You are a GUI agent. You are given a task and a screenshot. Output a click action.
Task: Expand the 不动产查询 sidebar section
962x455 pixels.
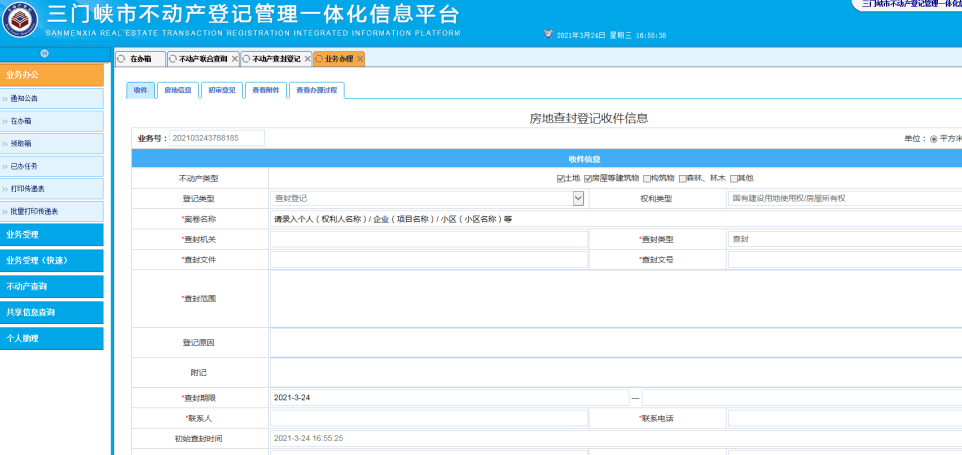[x=51, y=286]
